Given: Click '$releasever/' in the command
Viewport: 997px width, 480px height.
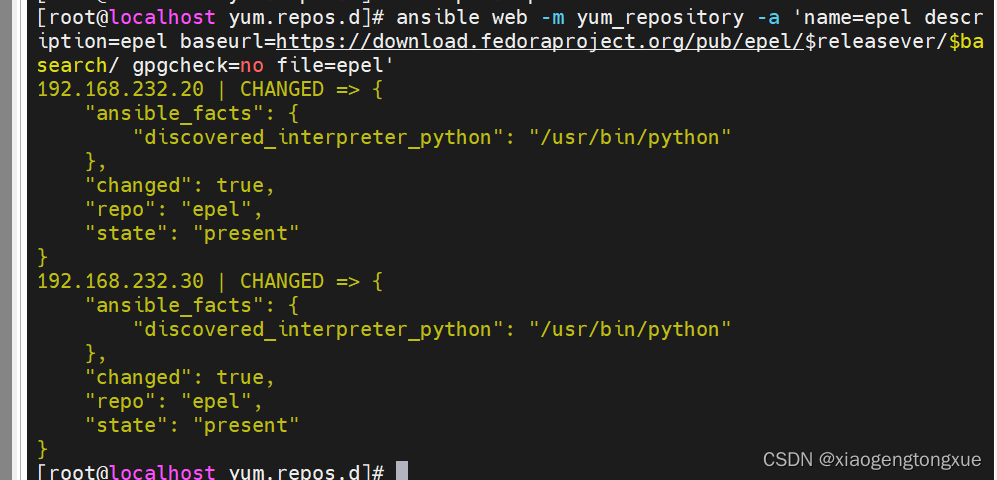Looking at the screenshot, I should tap(877, 42).
